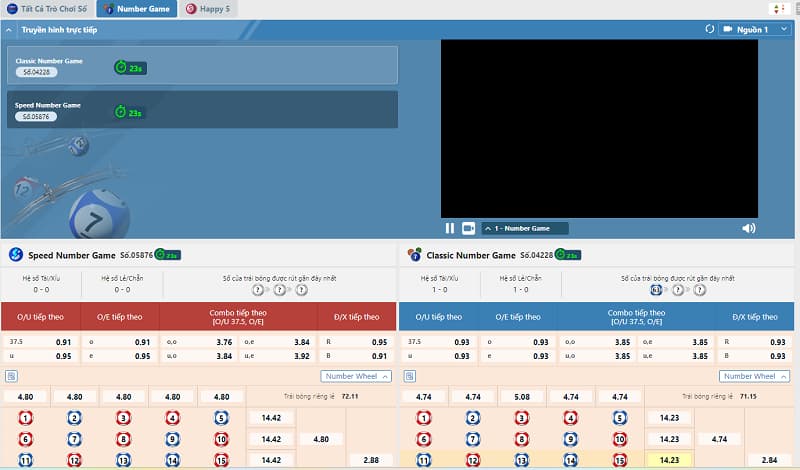Image resolution: width=800 pixels, height=470 pixels.
Task: Pause the live video stream
Action: (x=450, y=228)
